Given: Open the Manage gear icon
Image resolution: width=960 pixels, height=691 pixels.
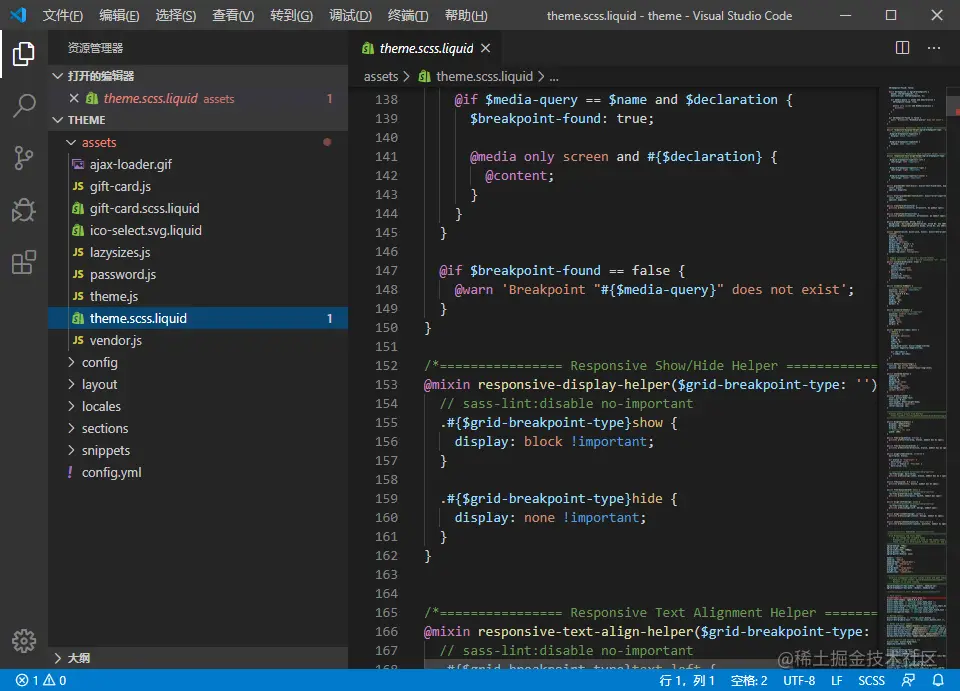Looking at the screenshot, I should click(24, 641).
